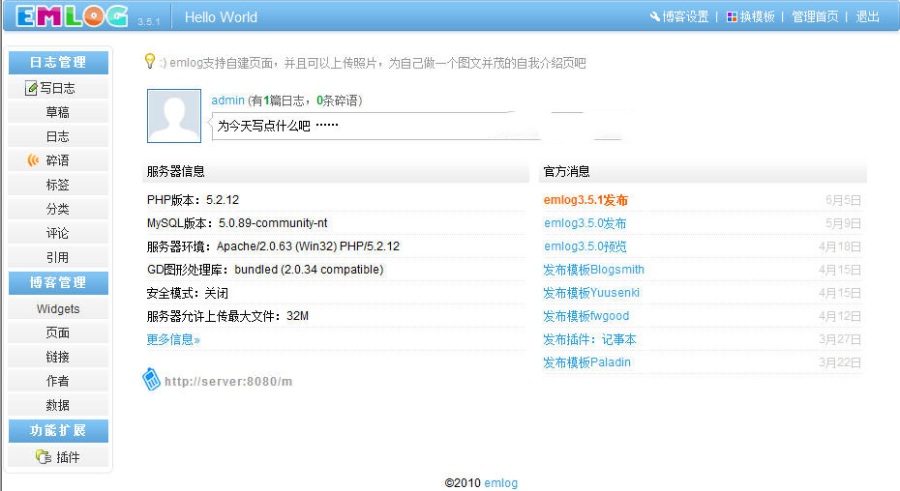Click the wrench icon beside 博客设置
The height and width of the screenshot is (491, 900).
coord(655,17)
